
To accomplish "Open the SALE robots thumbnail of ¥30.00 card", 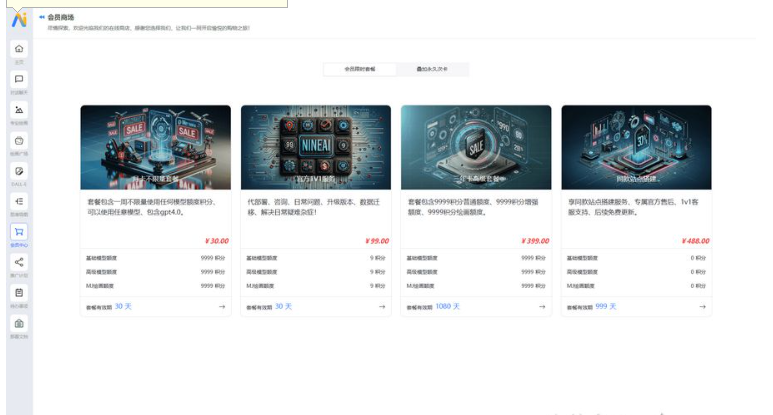I will click(x=156, y=147).
